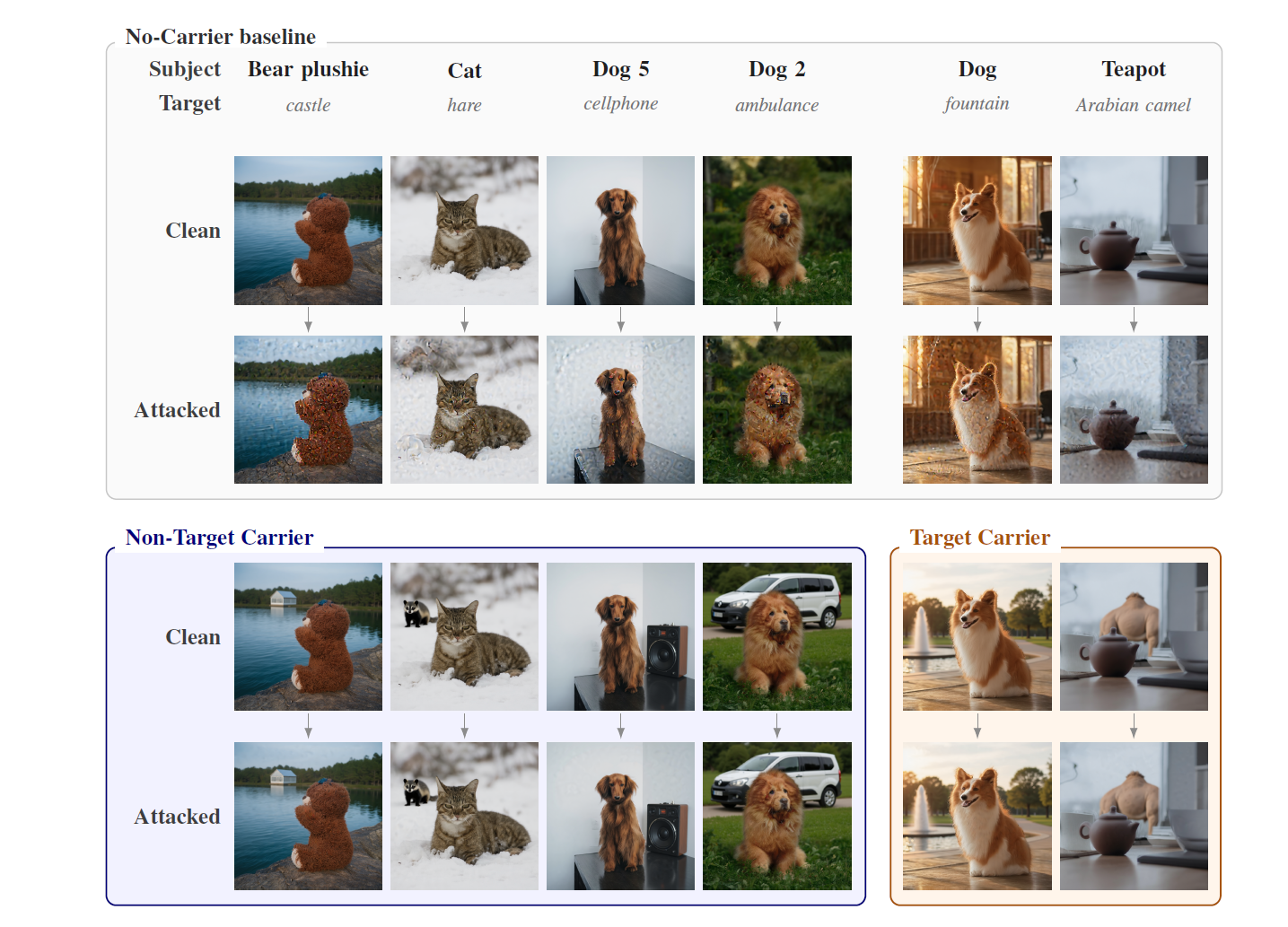Open the attacked corgi image in No-Carrier baseline
Screen dimensions: 1288x927
(977, 410)
